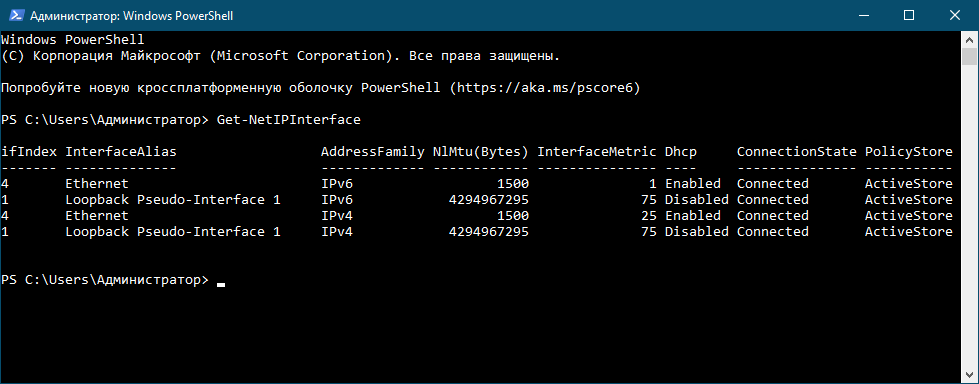Click the Get-NetIPInterface command text

(288, 119)
